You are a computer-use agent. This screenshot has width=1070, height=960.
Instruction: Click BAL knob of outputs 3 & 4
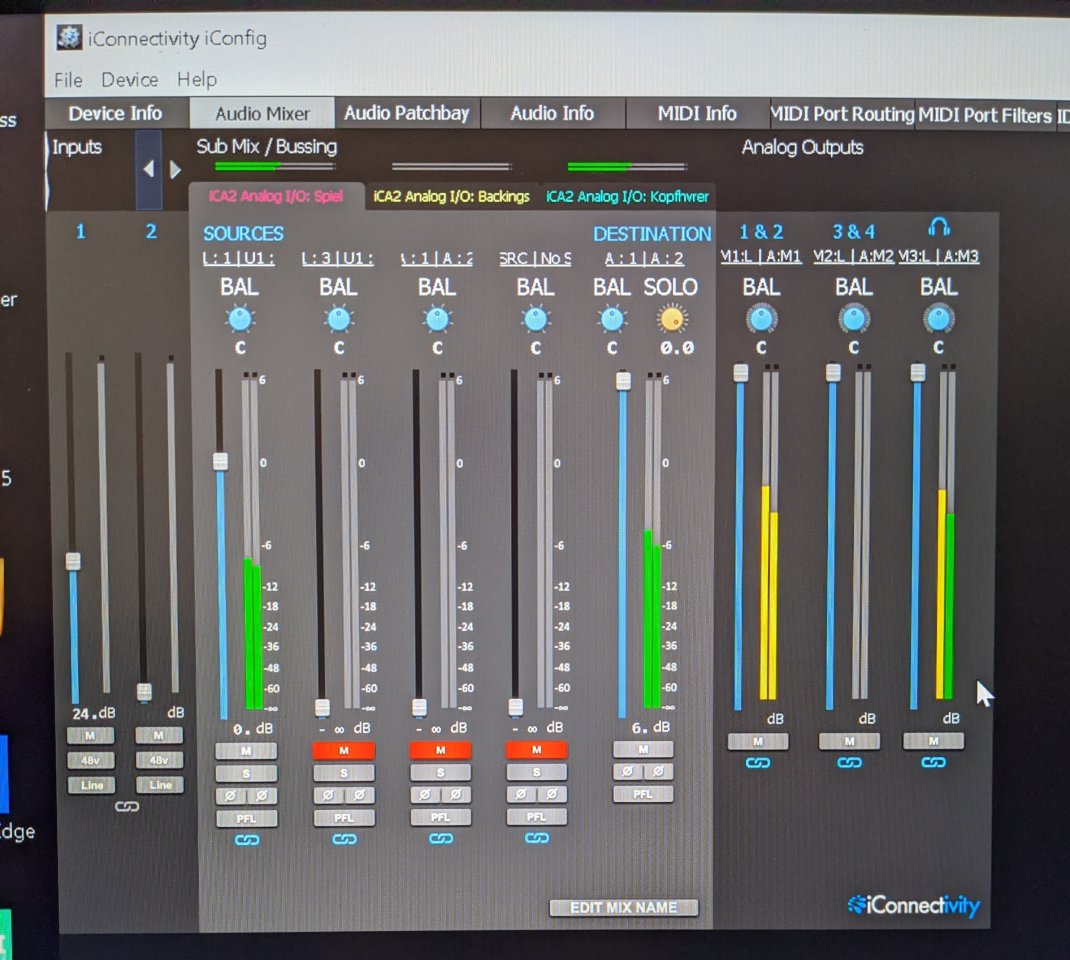tap(854, 319)
